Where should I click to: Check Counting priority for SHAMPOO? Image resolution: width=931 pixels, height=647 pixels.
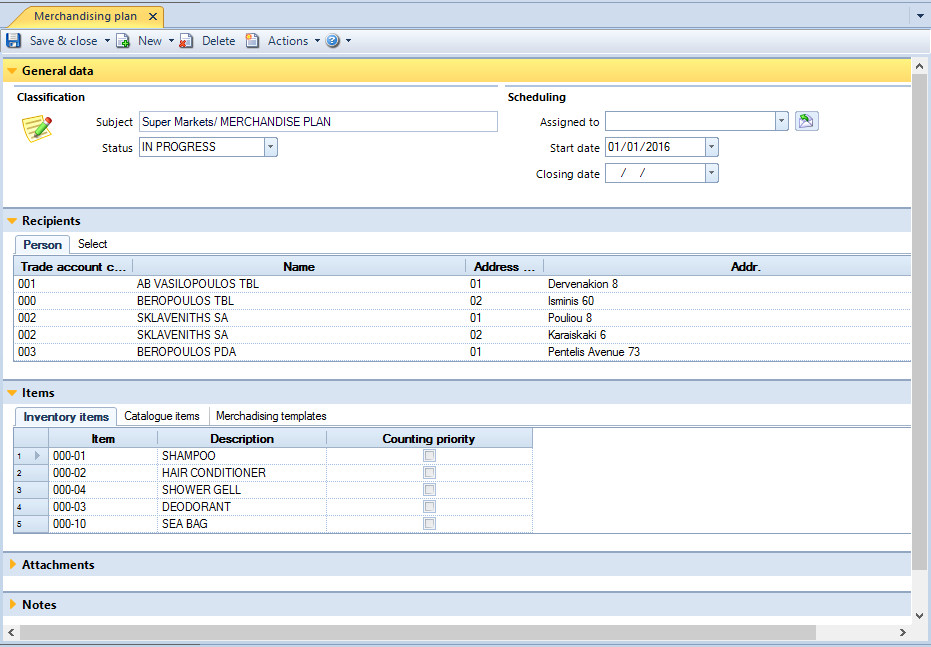(429, 456)
